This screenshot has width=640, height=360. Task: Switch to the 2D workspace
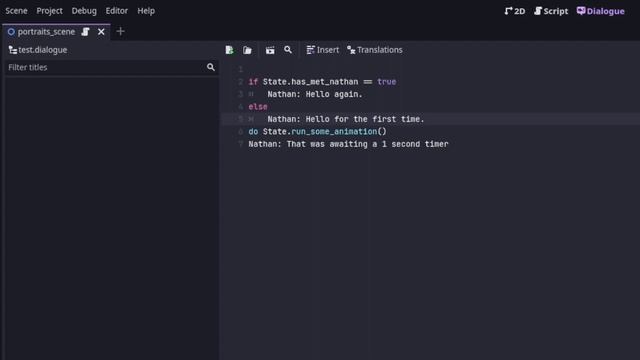tap(515, 11)
